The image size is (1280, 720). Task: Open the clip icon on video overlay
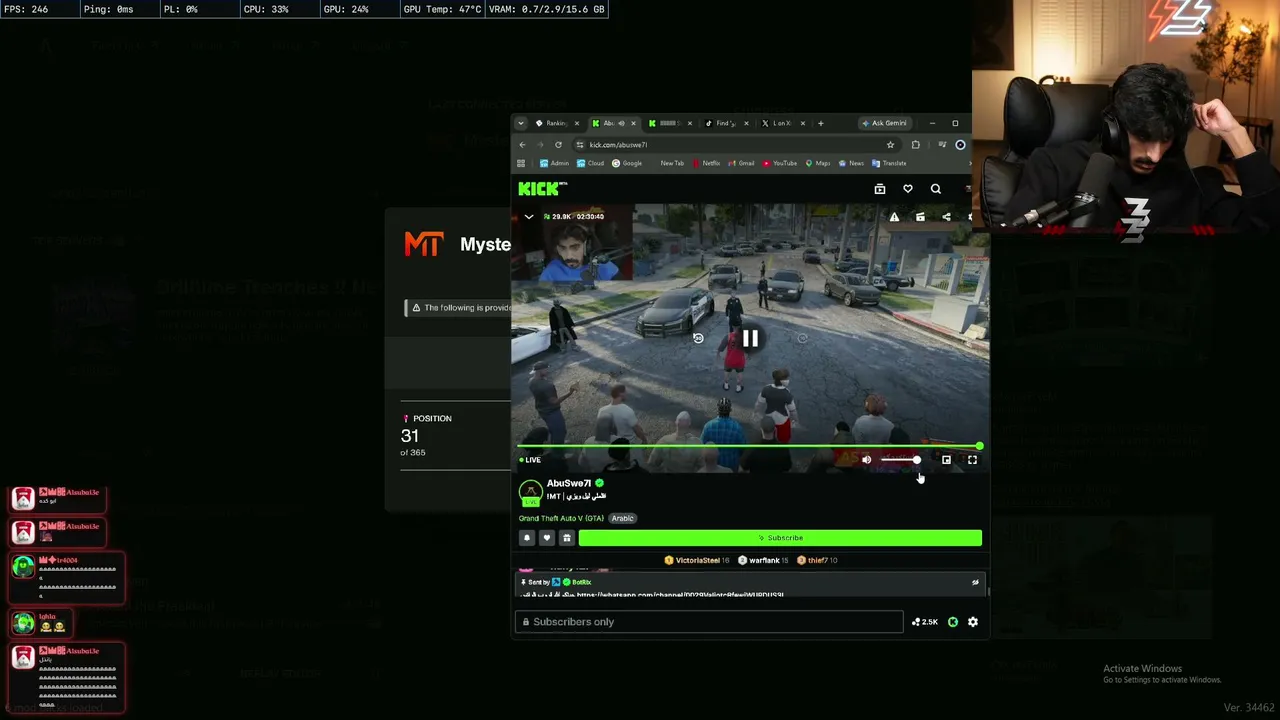pos(920,217)
